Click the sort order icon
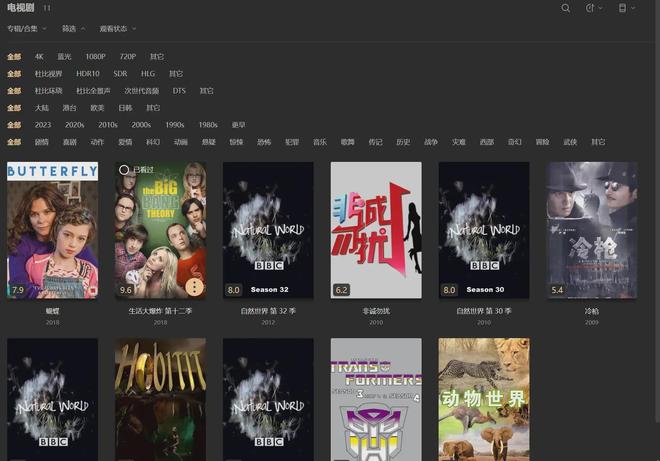Screen dimensions: 660x461 pos(590,8)
